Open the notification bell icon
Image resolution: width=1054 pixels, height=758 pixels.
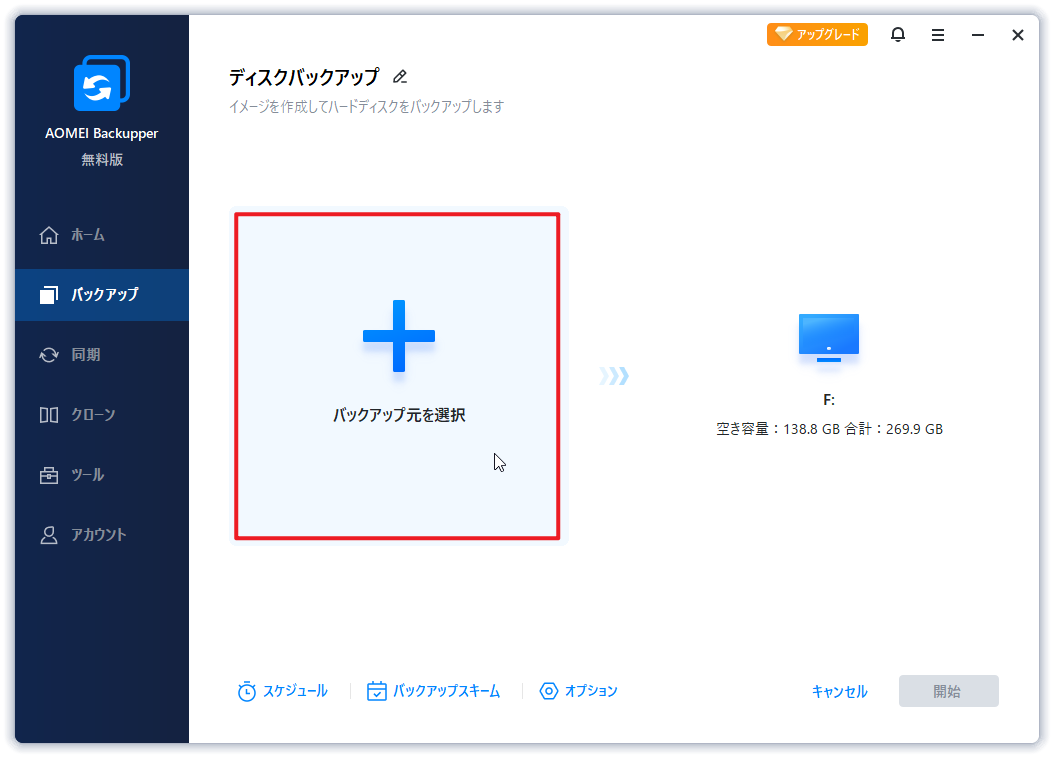(898, 35)
